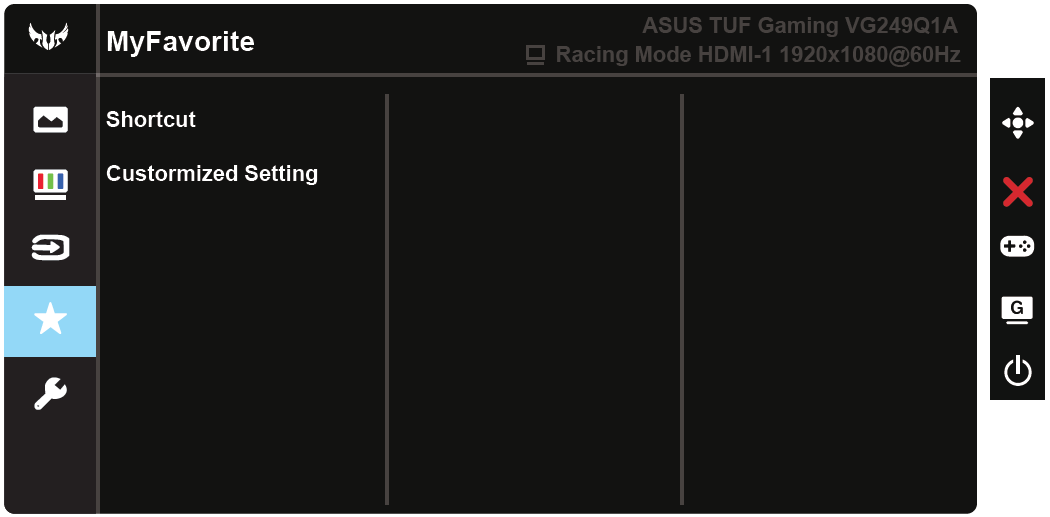Screen dimensions: 1050x517
Task: Exit the OSD with red X
Action: [x=1017, y=191]
